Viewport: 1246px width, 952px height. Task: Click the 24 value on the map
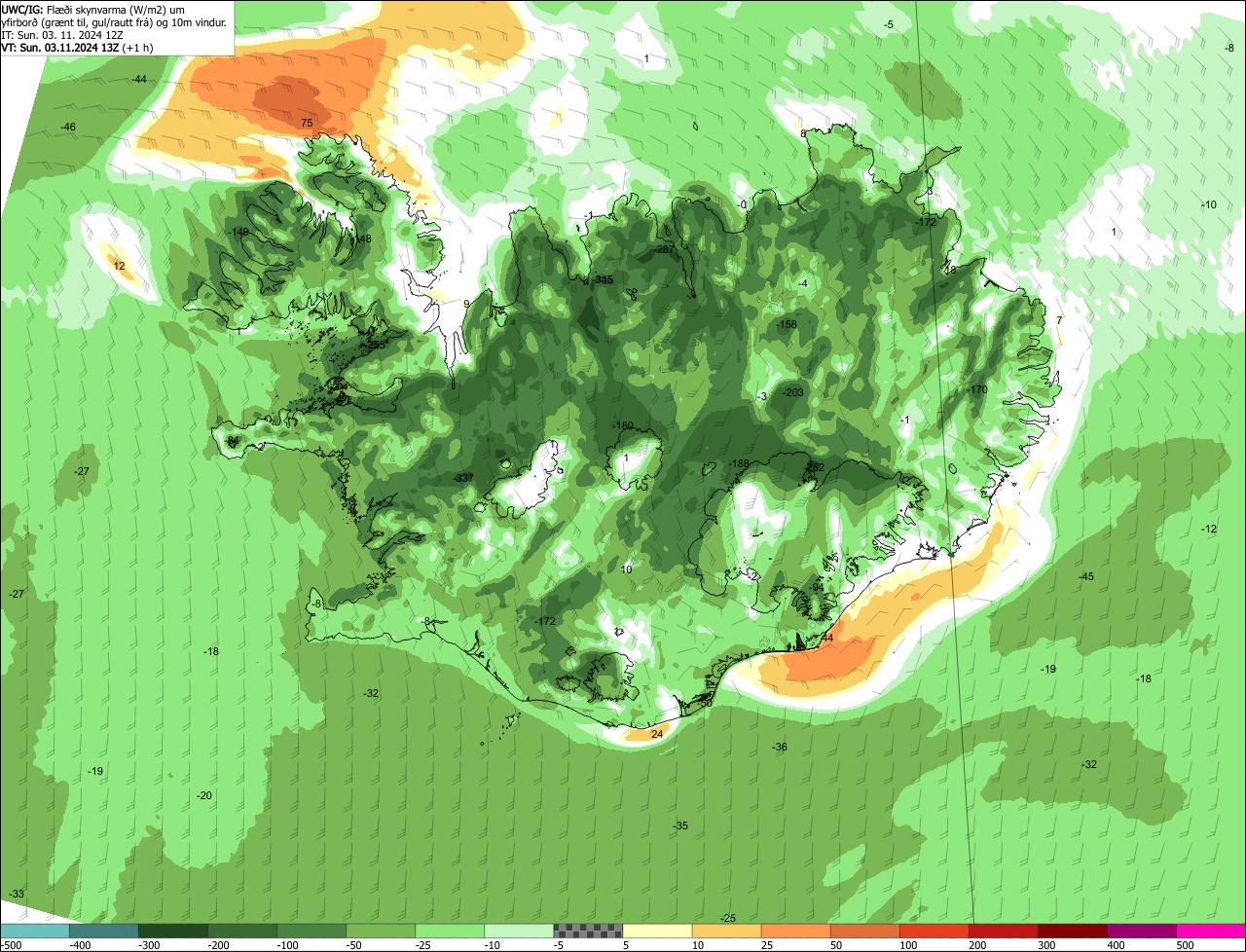pos(657,734)
